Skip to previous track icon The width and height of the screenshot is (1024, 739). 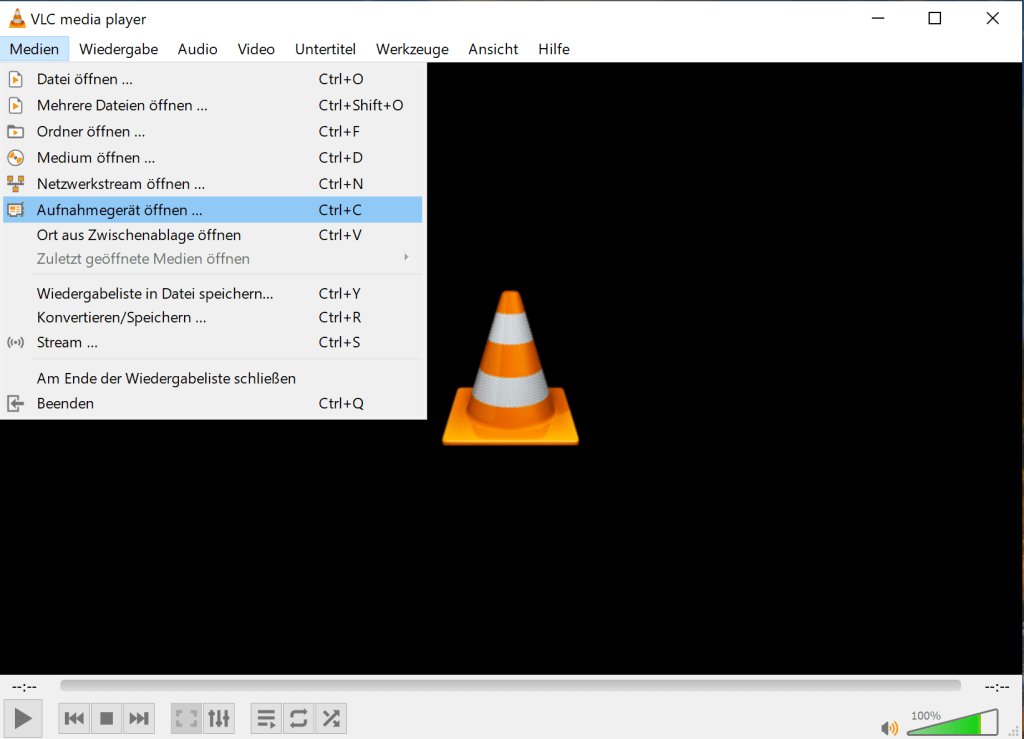tap(75, 718)
